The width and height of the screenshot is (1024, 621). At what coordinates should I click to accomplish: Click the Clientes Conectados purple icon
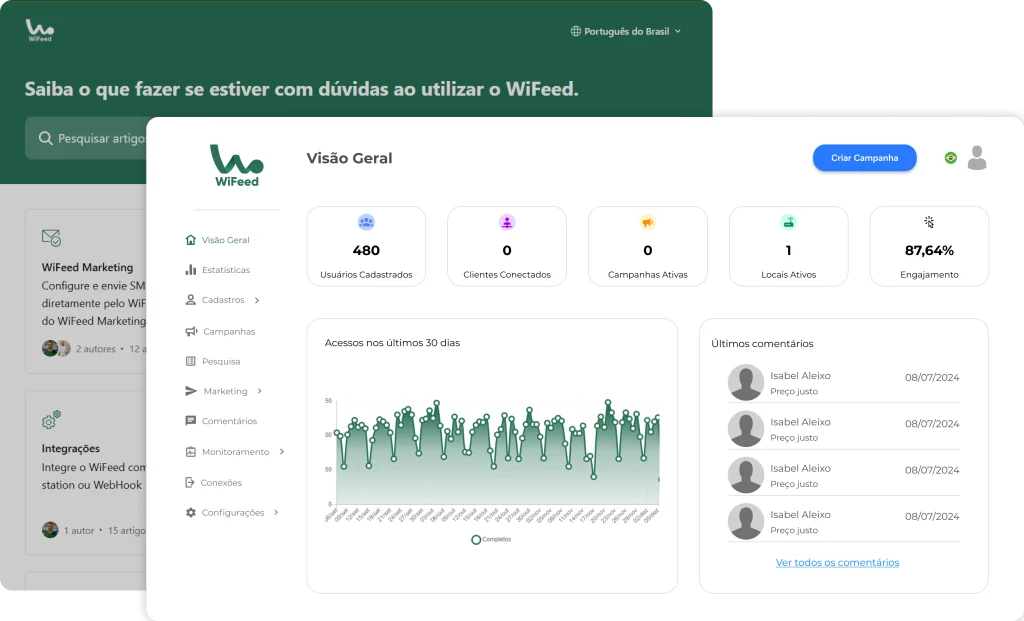coord(507,222)
